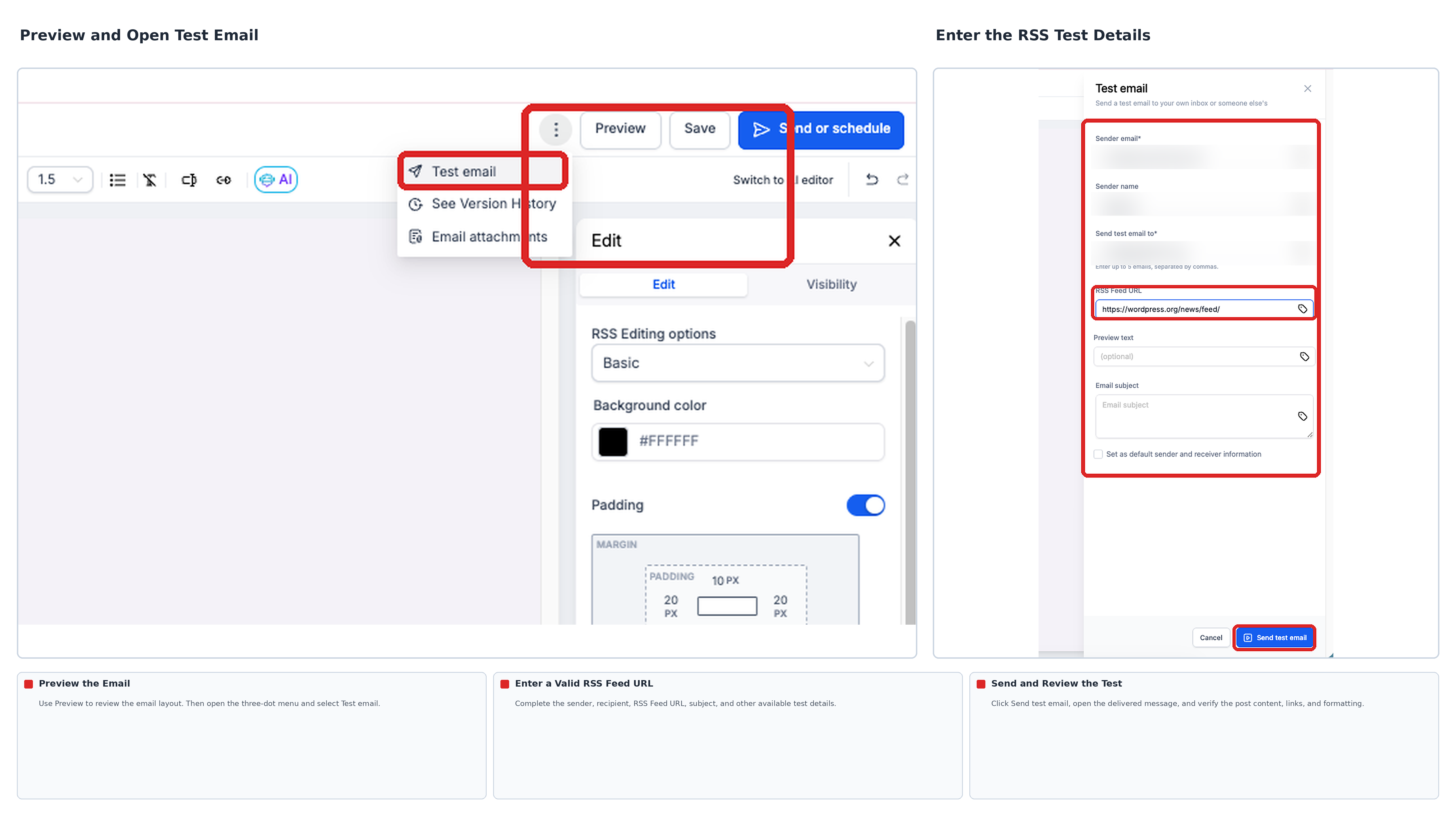Click Send or schedule button
1456x816 pixels.
821,129
